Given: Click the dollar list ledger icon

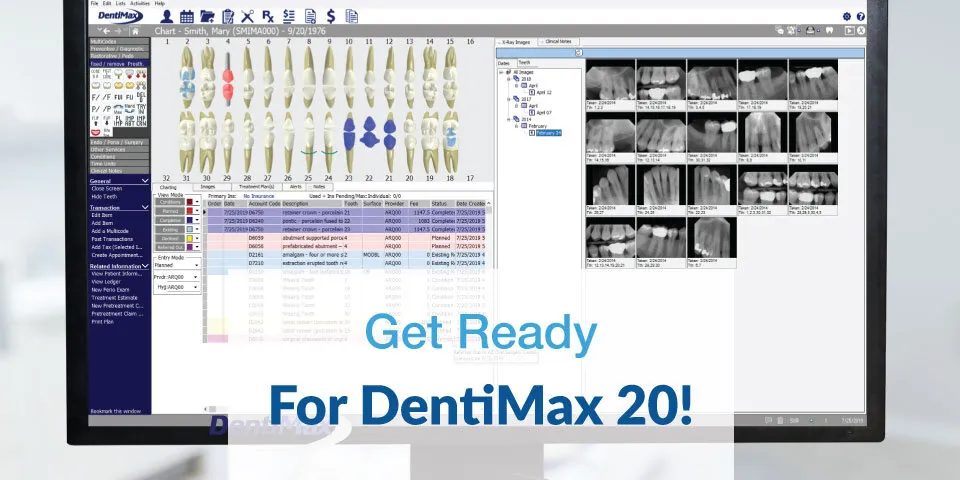Looking at the screenshot, I should (289, 17).
